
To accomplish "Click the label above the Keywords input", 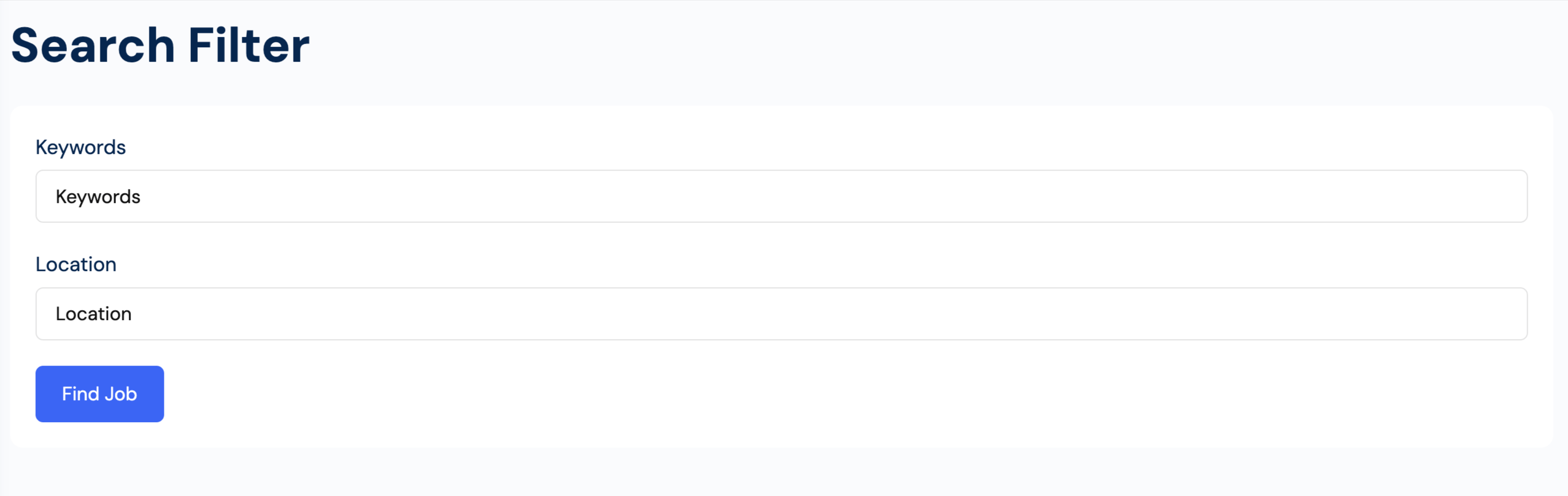I will [80, 147].
